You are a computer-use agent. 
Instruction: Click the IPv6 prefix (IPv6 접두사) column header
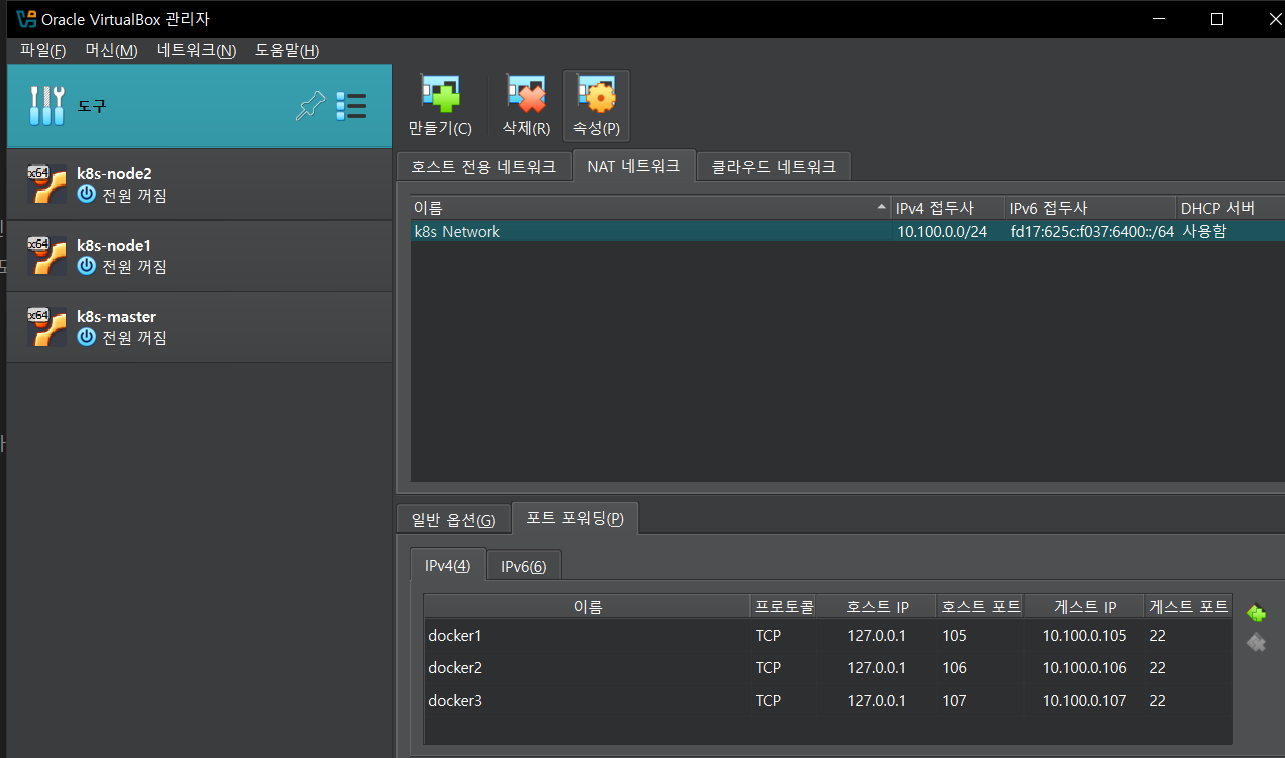[1090, 208]
